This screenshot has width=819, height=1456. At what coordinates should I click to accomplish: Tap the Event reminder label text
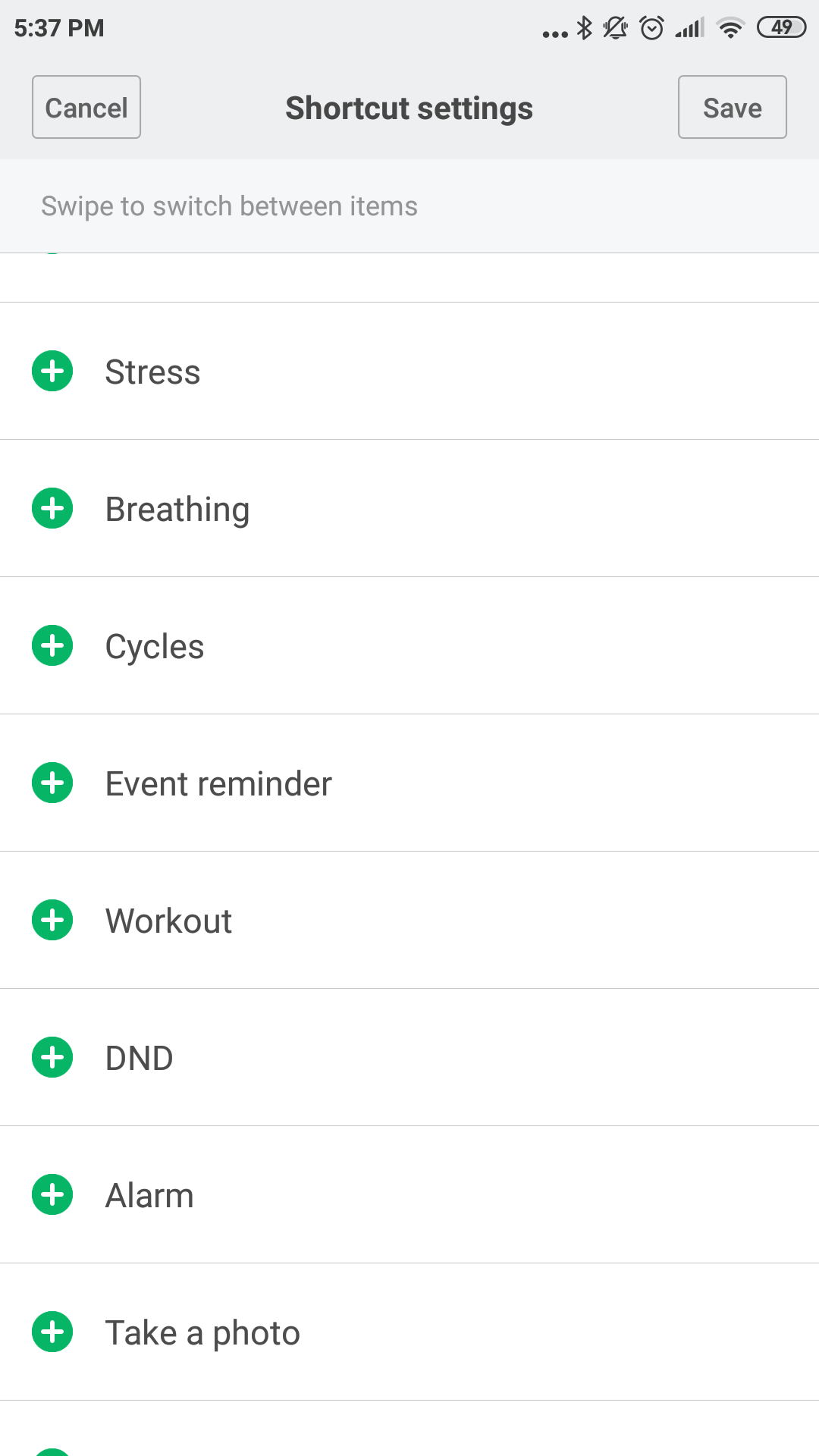[218, 784]
